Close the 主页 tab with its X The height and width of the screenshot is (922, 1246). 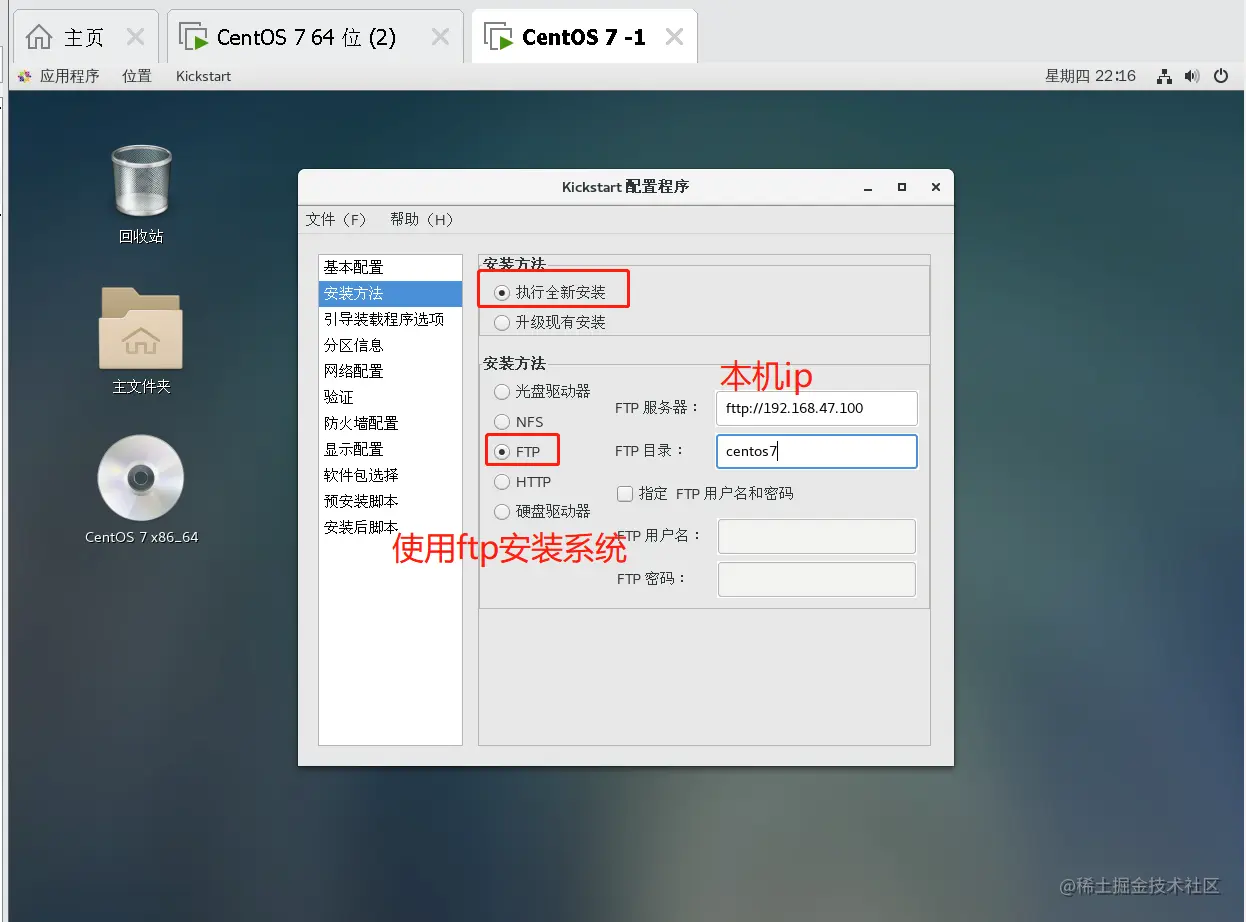point(135,37)
